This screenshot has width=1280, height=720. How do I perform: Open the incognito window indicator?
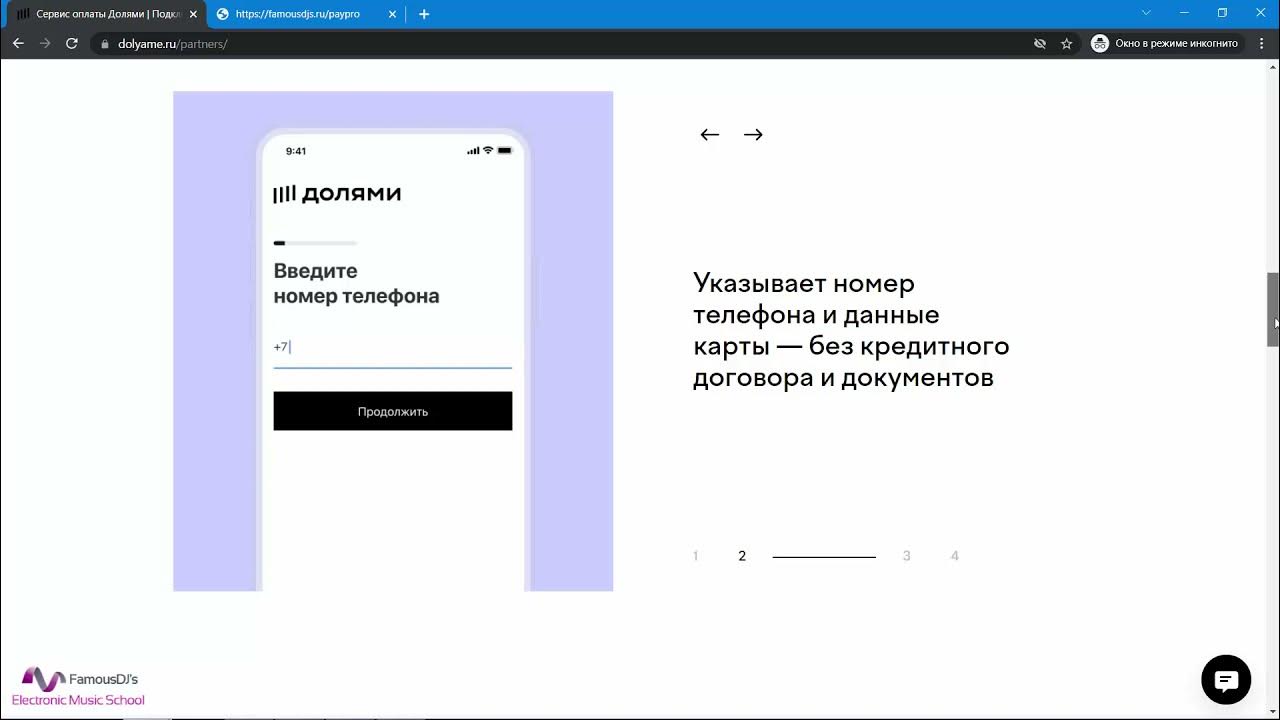click(x=1165, y=43)
